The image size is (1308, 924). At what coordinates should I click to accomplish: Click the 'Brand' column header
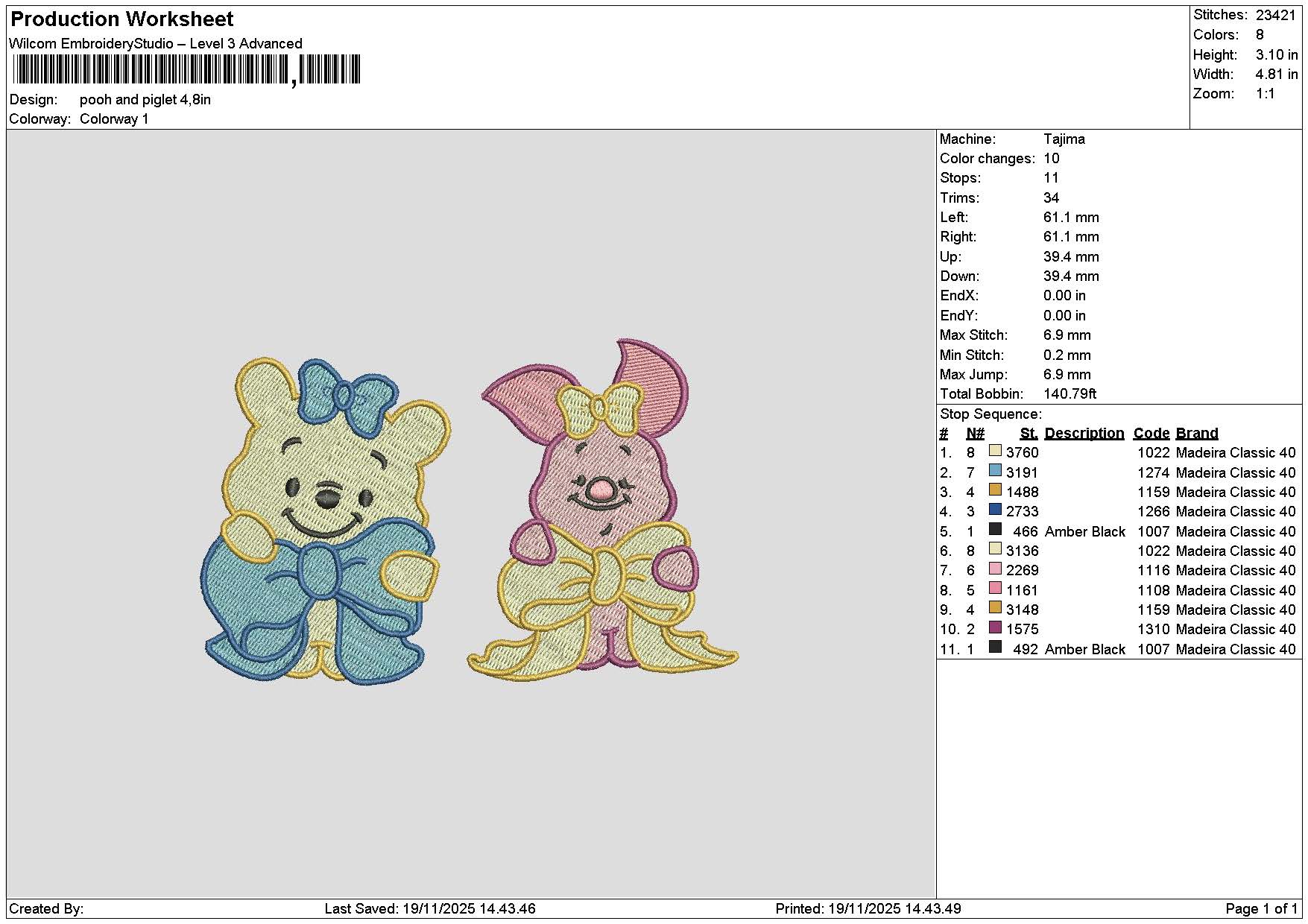[1197, 433]
